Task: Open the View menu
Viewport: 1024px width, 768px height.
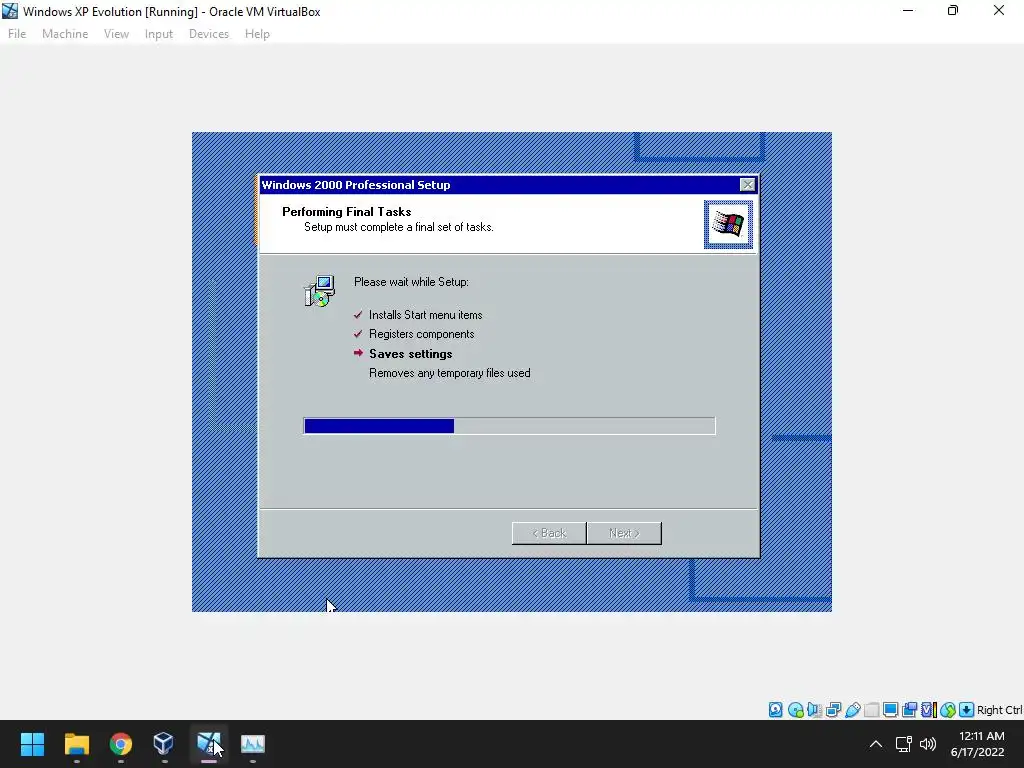Action: click(116, 34)
